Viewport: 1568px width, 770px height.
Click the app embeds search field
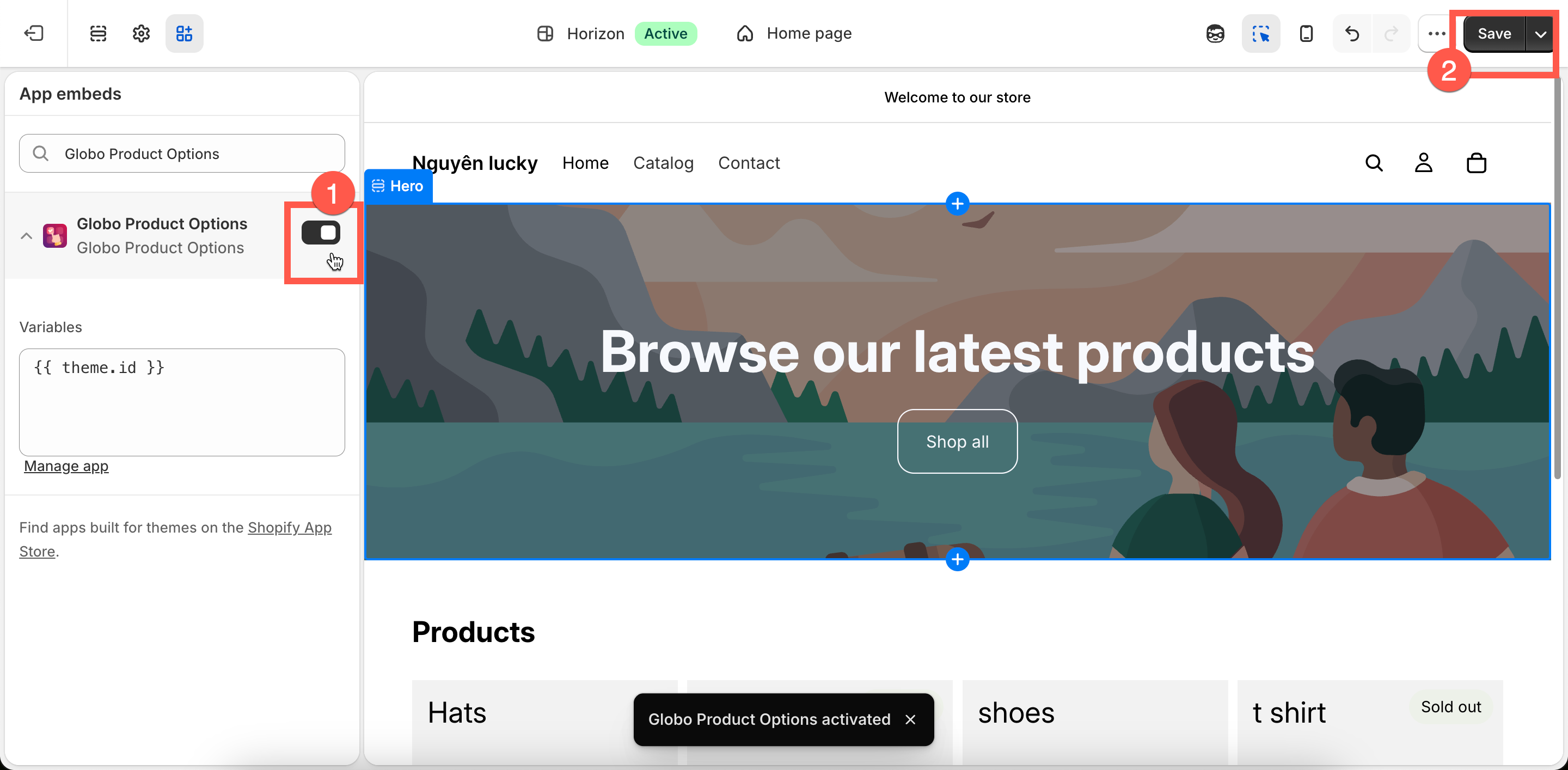coord(182,154)
